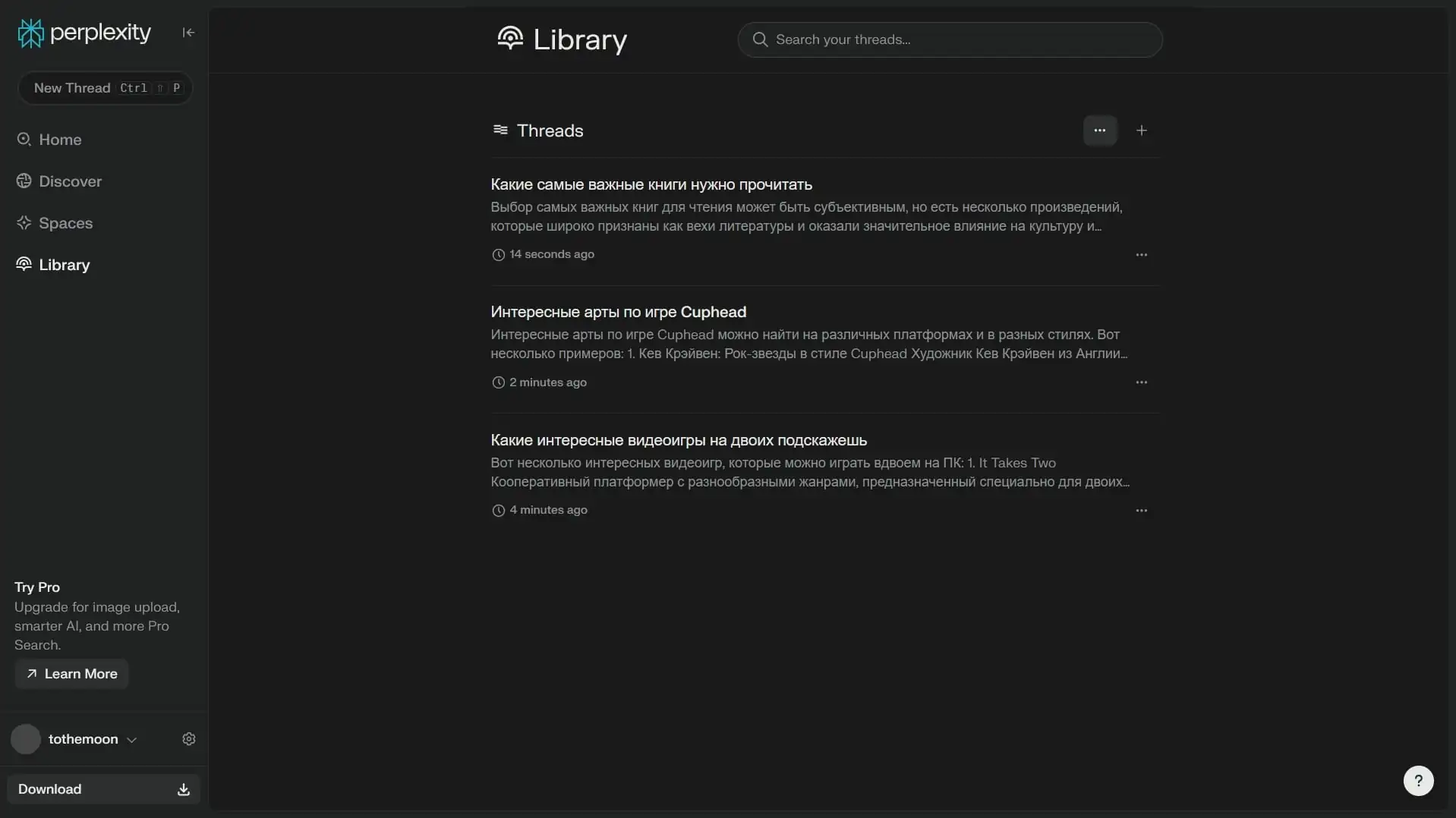Open settings via the gear icon
Viewport: 1456px width, 818px height.
click(x=189, y=739)
